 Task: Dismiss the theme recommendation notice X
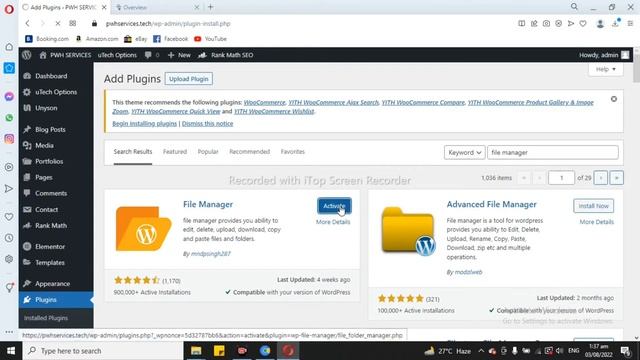613,99
